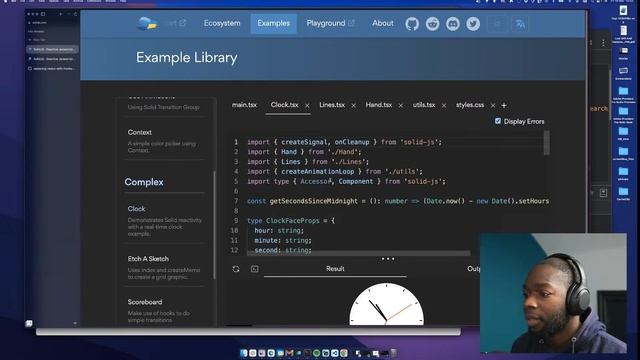Click the createAnimationLoop import line
Image resolution: width=640 pixels, height=360 pixels.
pos(335,171)
